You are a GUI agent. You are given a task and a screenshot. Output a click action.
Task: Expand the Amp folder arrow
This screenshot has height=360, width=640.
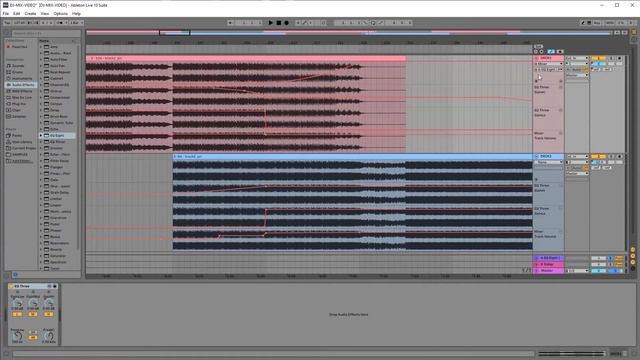(x=41, y=47)
